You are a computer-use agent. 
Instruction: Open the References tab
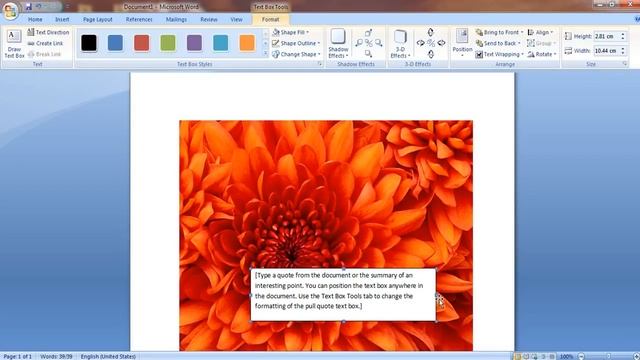pyautogui.click(x=139, y=19)
